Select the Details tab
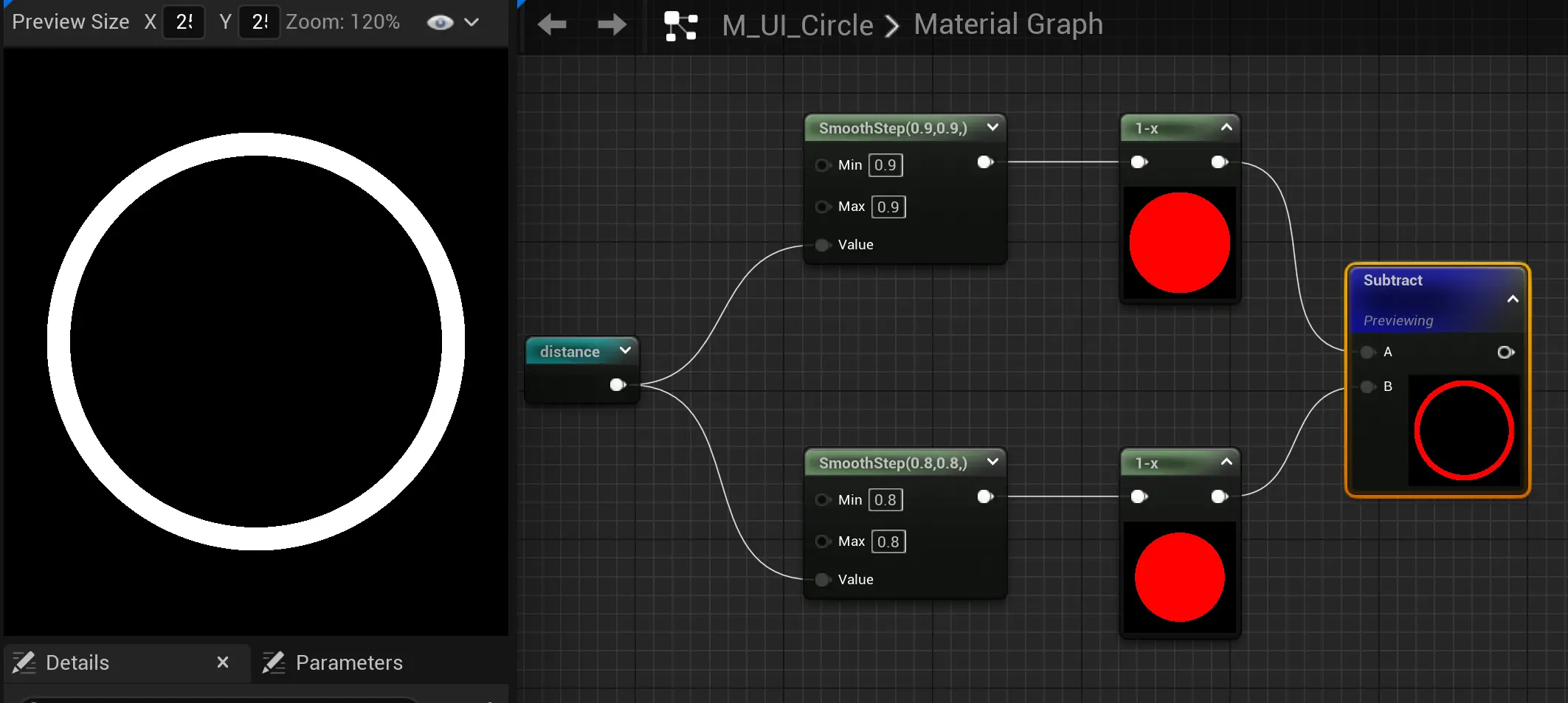Screen dimensions: 1568x703 pyautogui.click(x=77, y=662)
